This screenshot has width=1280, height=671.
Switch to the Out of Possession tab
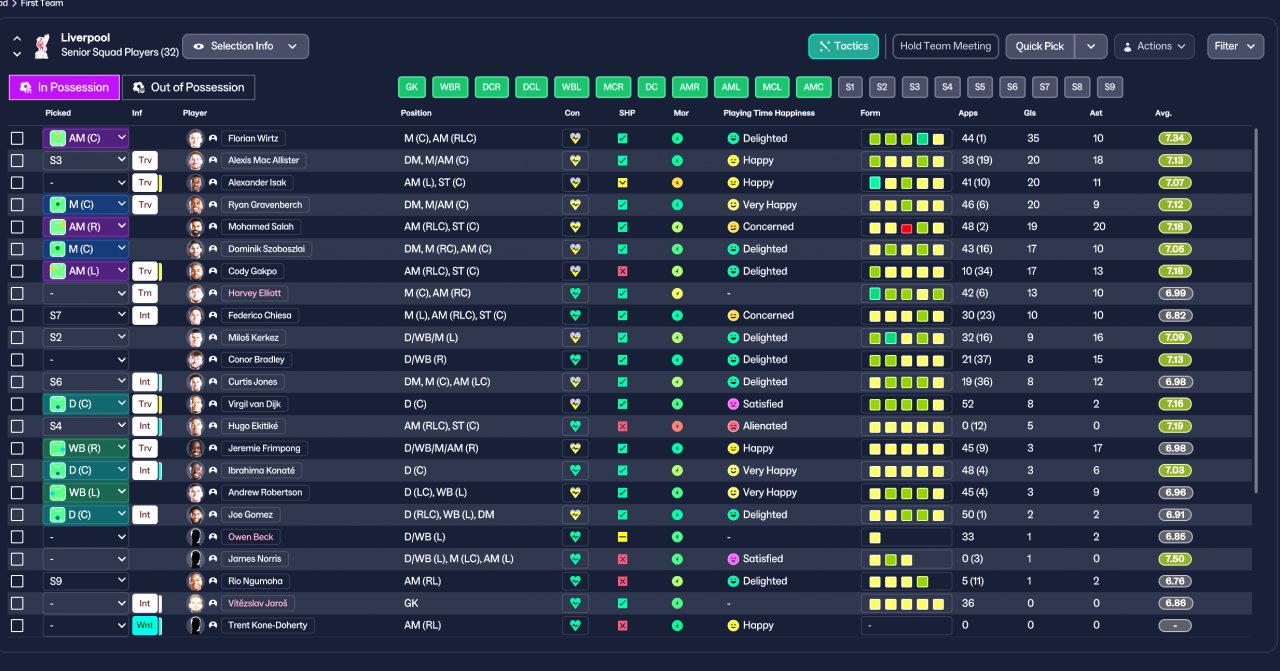(188, 88)
